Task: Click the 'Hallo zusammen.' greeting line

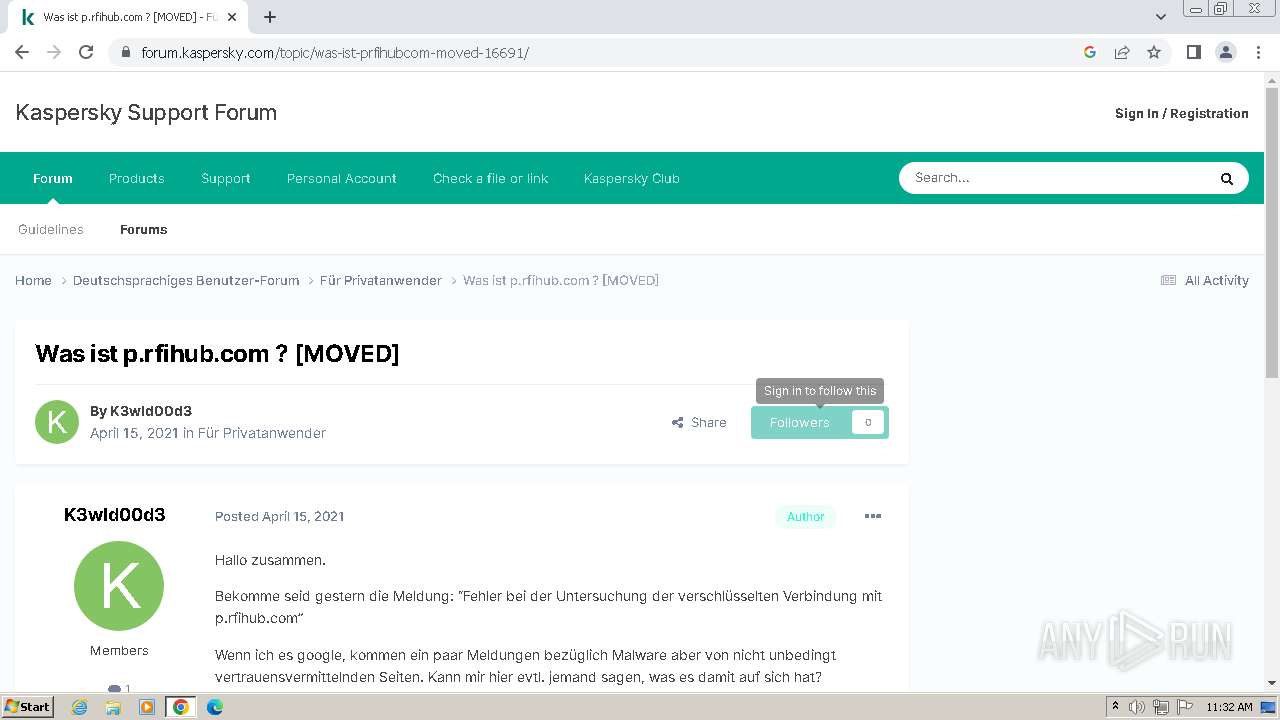Action: [x=270, y=560]
